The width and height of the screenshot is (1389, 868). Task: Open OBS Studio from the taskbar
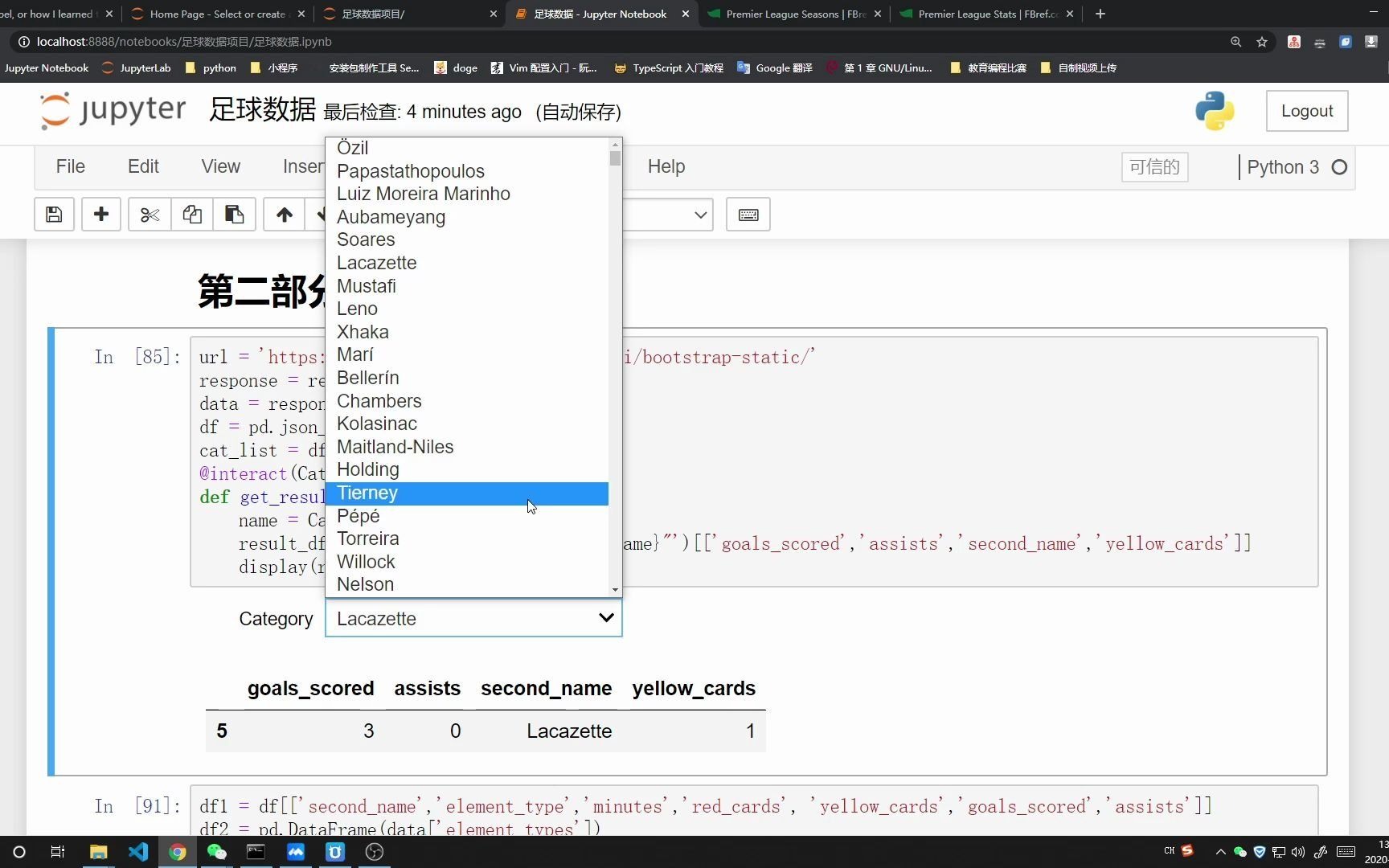pyautogui.click(x=374, y=852)
